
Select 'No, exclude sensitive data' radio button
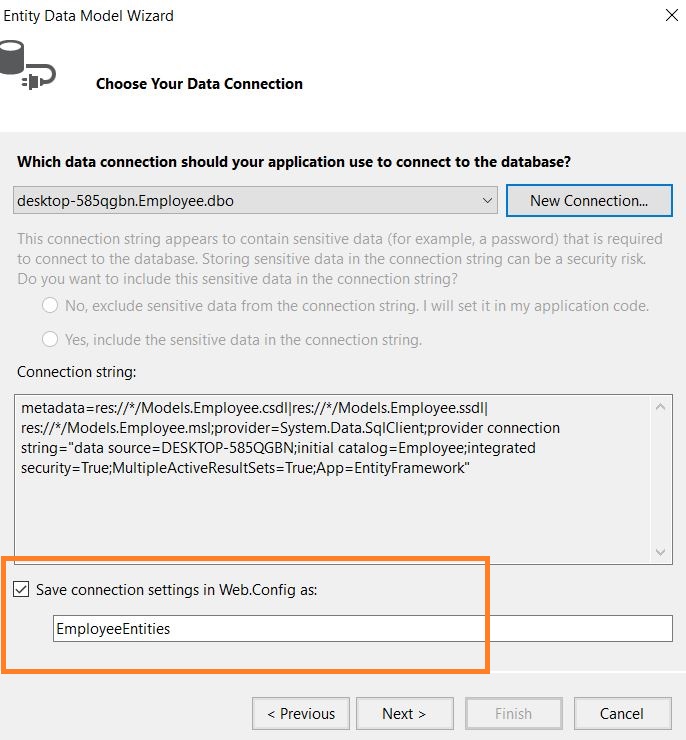click(50, 305)
